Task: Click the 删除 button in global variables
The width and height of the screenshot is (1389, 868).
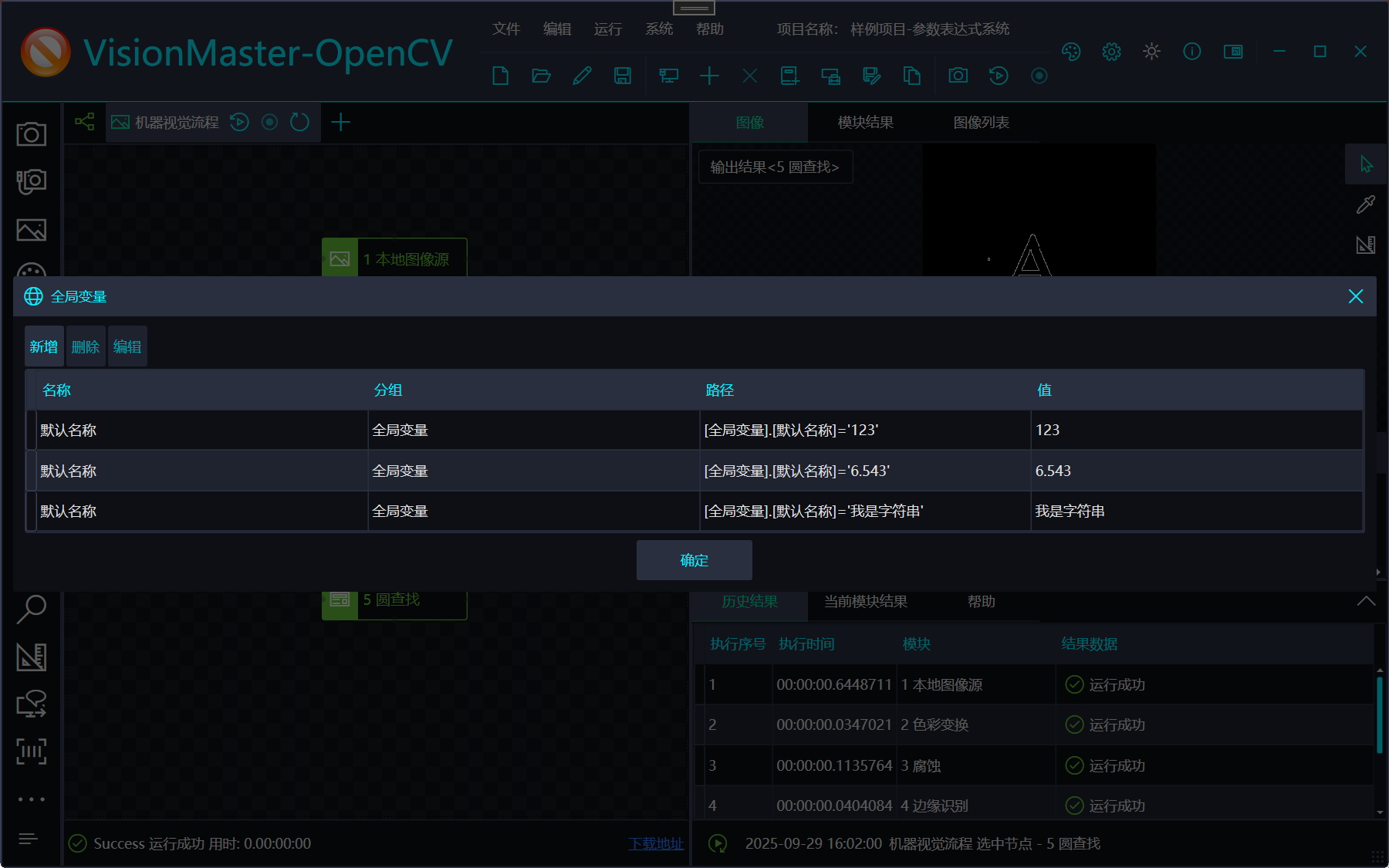Action: [x=86, y=346]
